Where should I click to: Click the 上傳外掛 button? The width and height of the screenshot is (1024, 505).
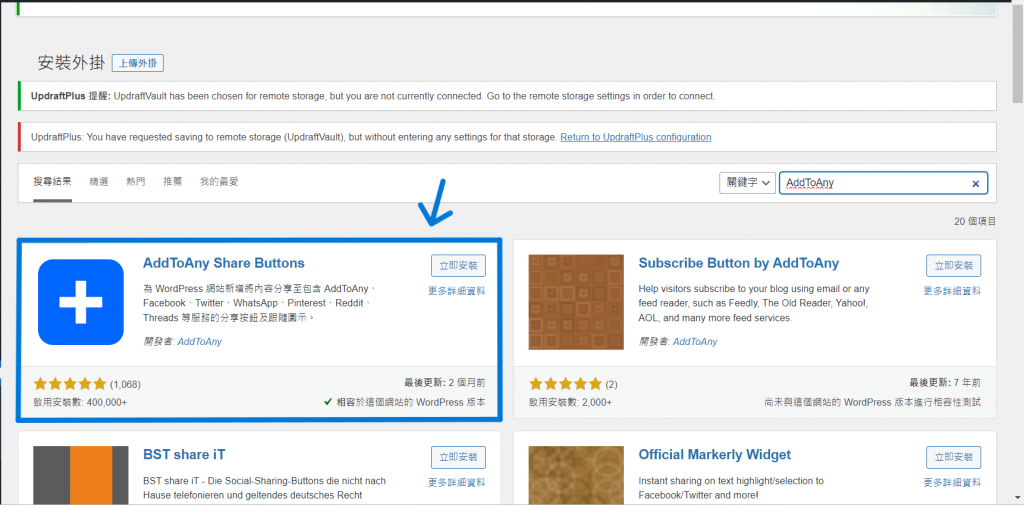(x=138, y=63)
